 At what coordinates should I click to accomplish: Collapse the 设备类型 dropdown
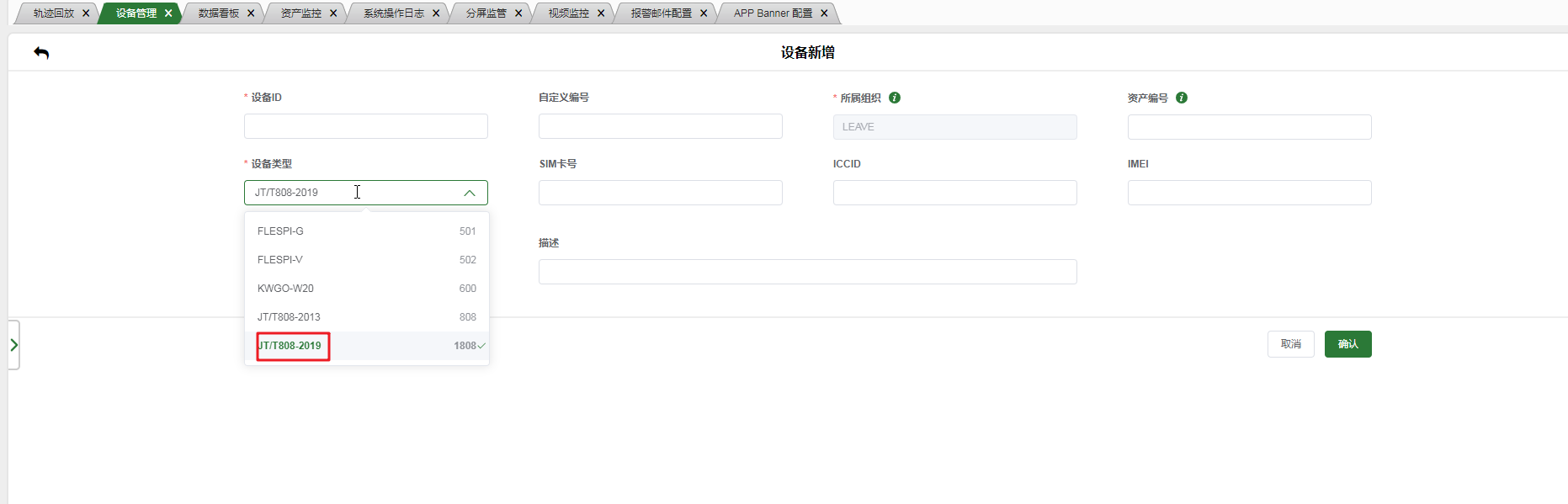point(470,193)
